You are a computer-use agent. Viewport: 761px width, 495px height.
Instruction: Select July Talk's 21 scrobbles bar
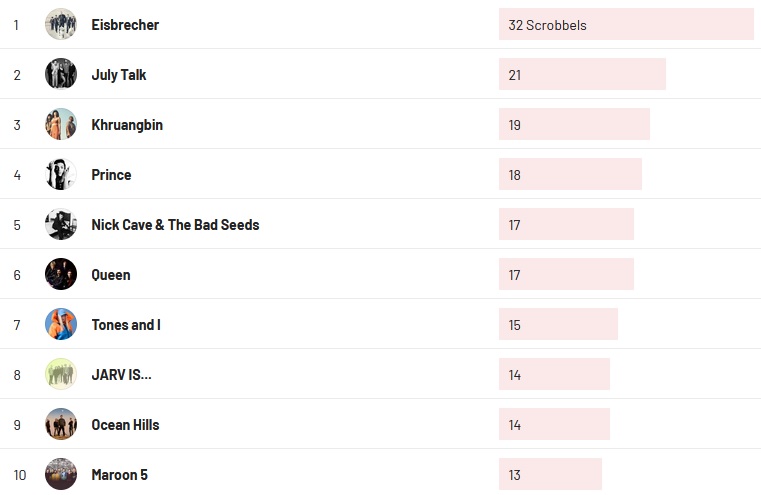click(x=582, y=75)
